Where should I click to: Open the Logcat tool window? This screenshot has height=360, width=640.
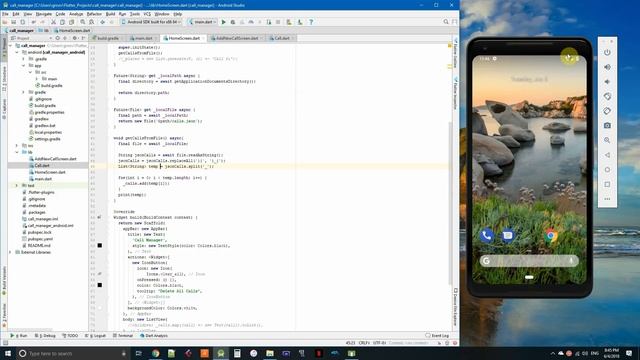(96, 336)
